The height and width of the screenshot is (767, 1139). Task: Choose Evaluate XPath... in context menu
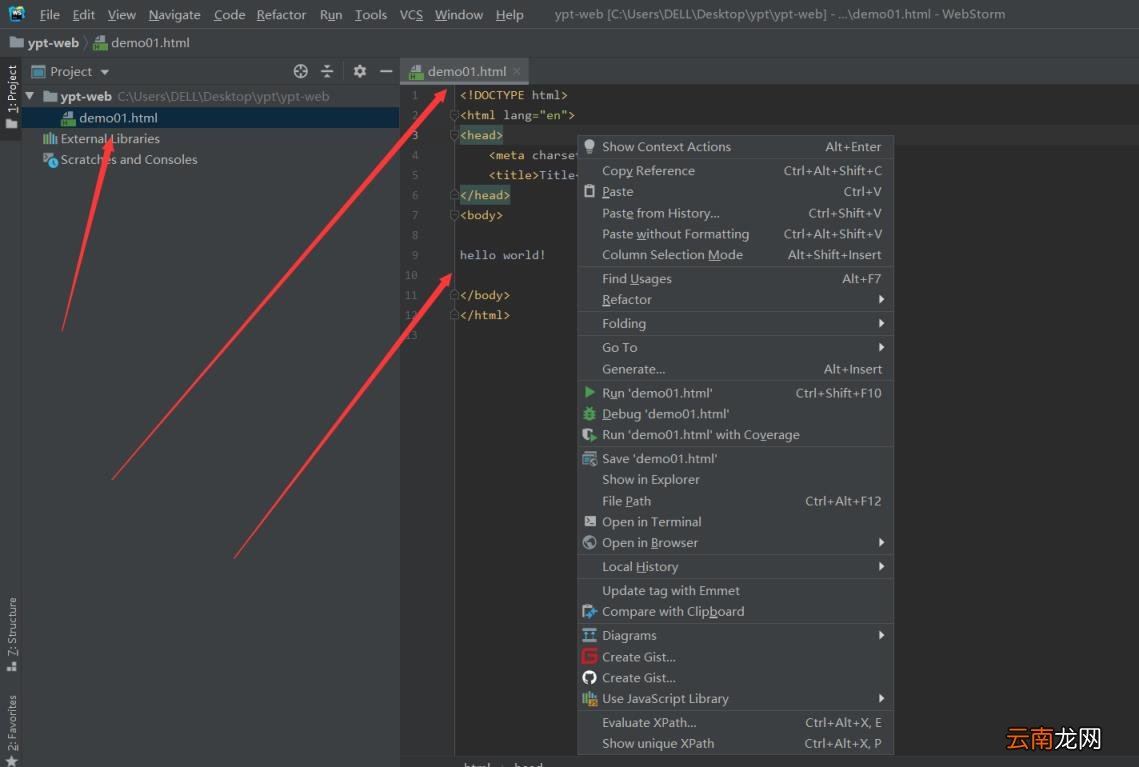735,723
